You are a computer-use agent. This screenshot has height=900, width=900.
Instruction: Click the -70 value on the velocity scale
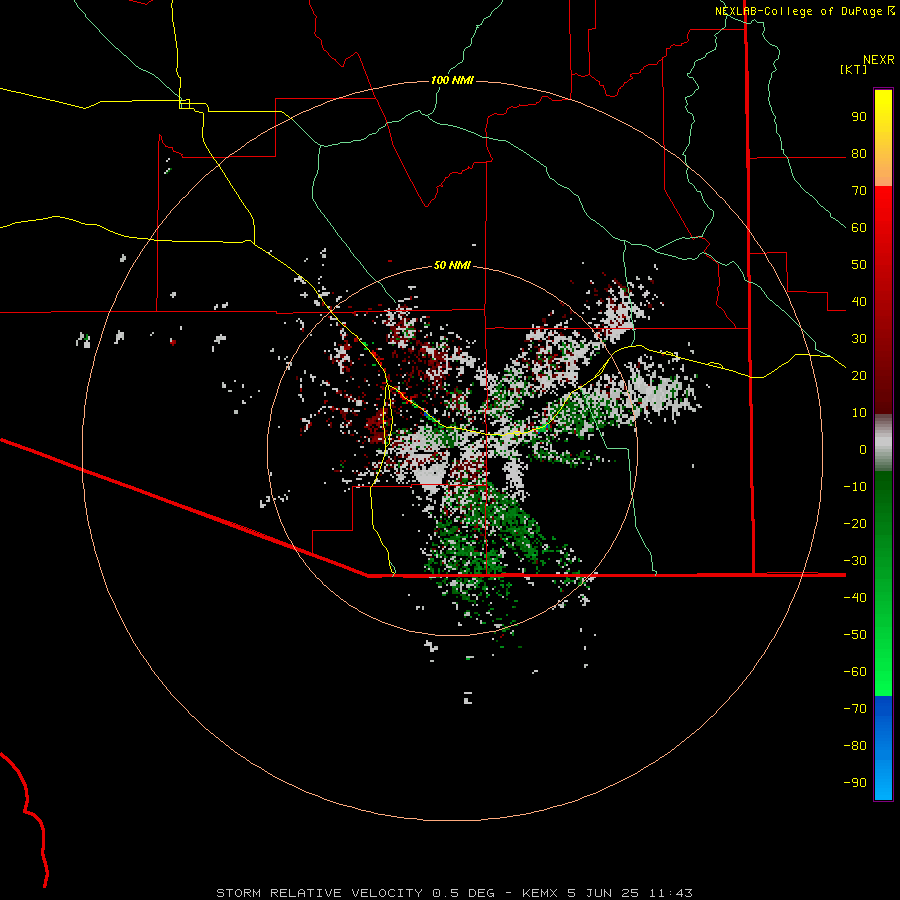[x=855, y=709]
